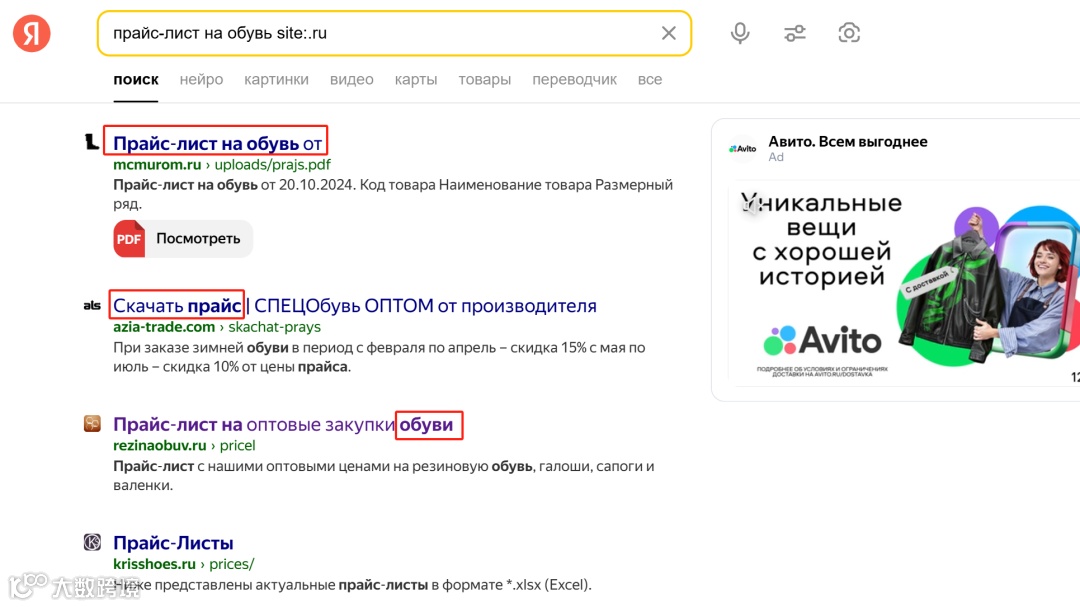Click the pricel path link
Screen dimensions: 1080x607
tap(238, 445)
